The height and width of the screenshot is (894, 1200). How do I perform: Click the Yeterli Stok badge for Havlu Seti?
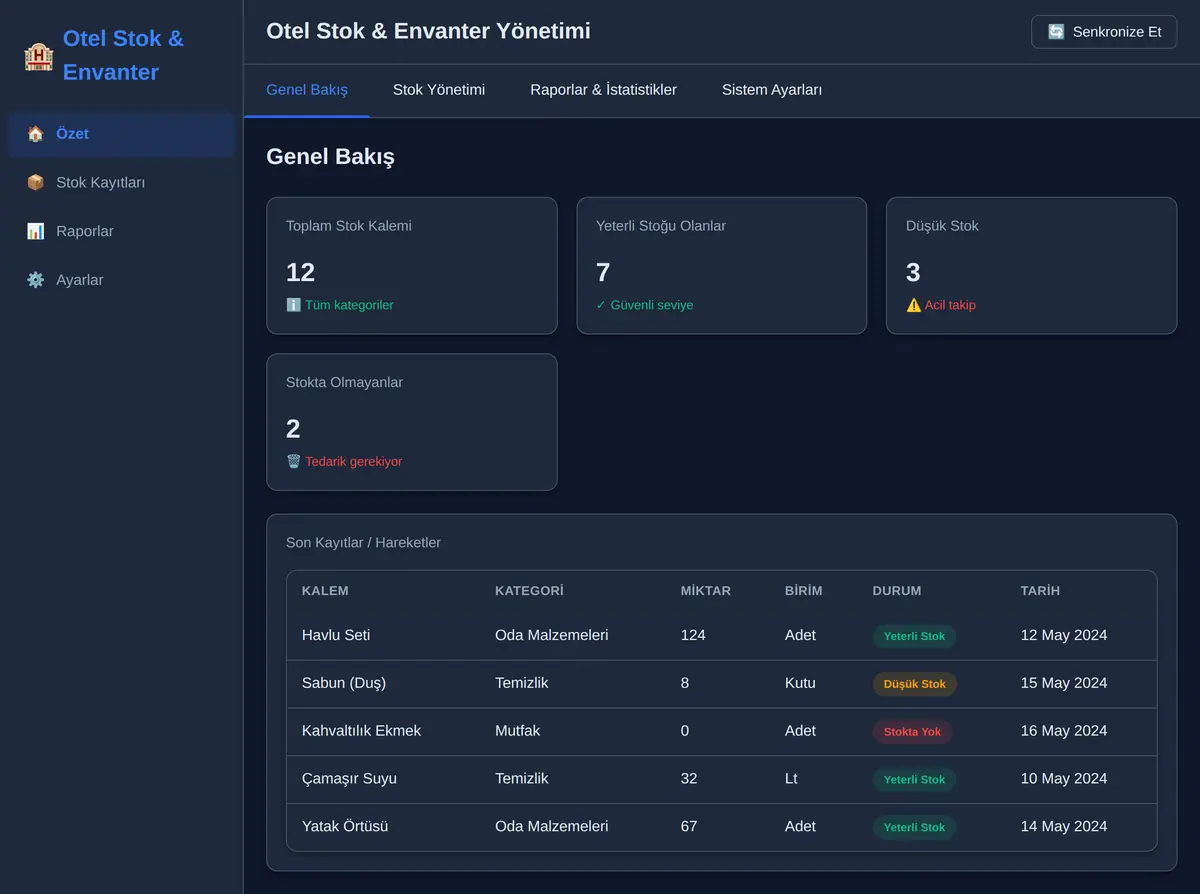[915, 636]
